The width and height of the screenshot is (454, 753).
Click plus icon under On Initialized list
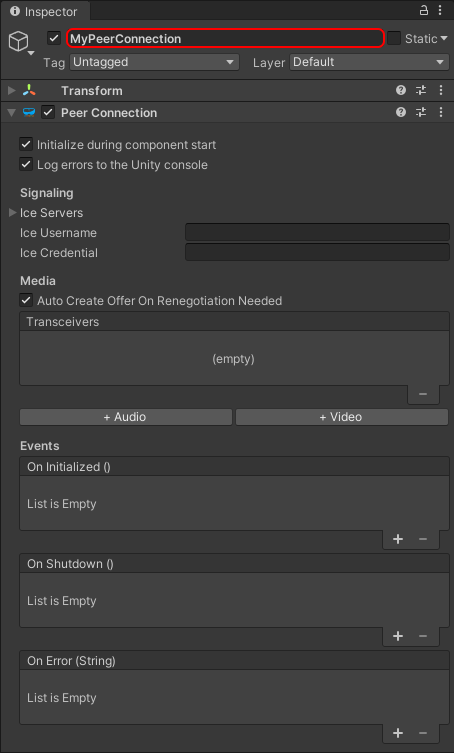point(398,539)
